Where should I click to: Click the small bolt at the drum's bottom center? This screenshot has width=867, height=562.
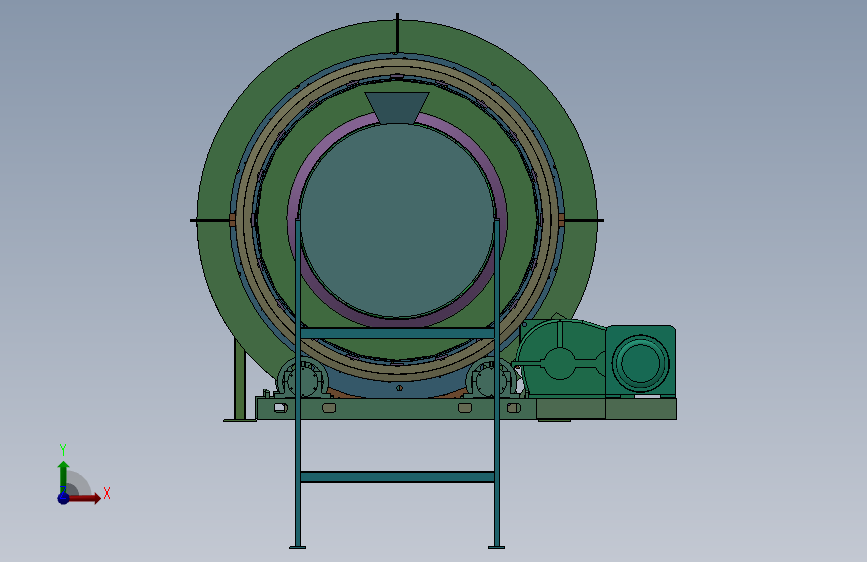(399, 388)
